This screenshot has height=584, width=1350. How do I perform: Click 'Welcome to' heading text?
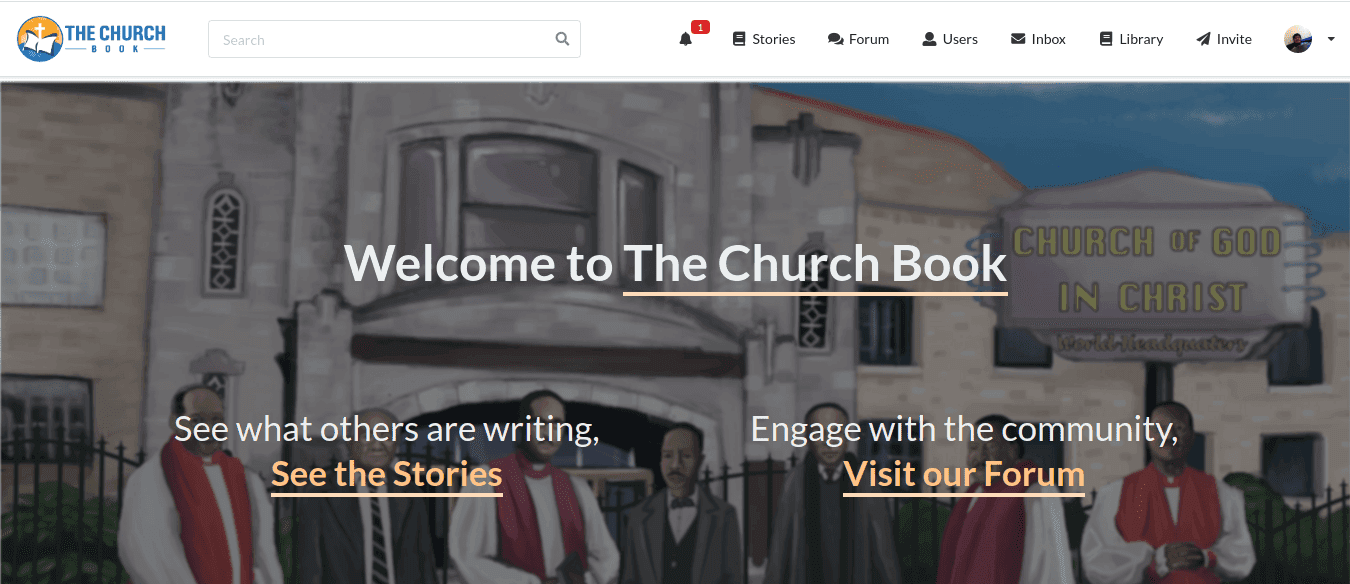478,264
